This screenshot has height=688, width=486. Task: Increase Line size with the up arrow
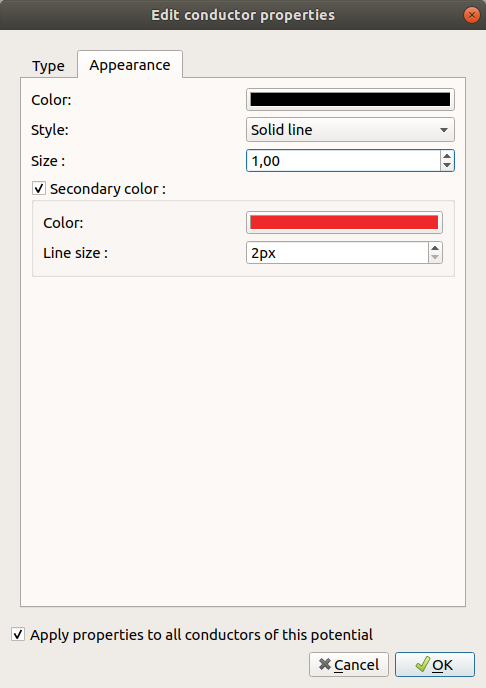click(435, 248)
